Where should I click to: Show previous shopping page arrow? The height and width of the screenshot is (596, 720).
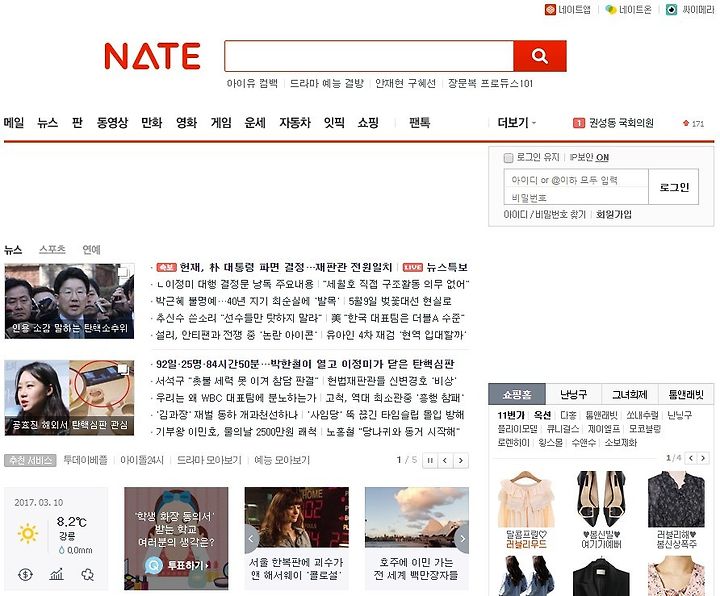(691, 458)
